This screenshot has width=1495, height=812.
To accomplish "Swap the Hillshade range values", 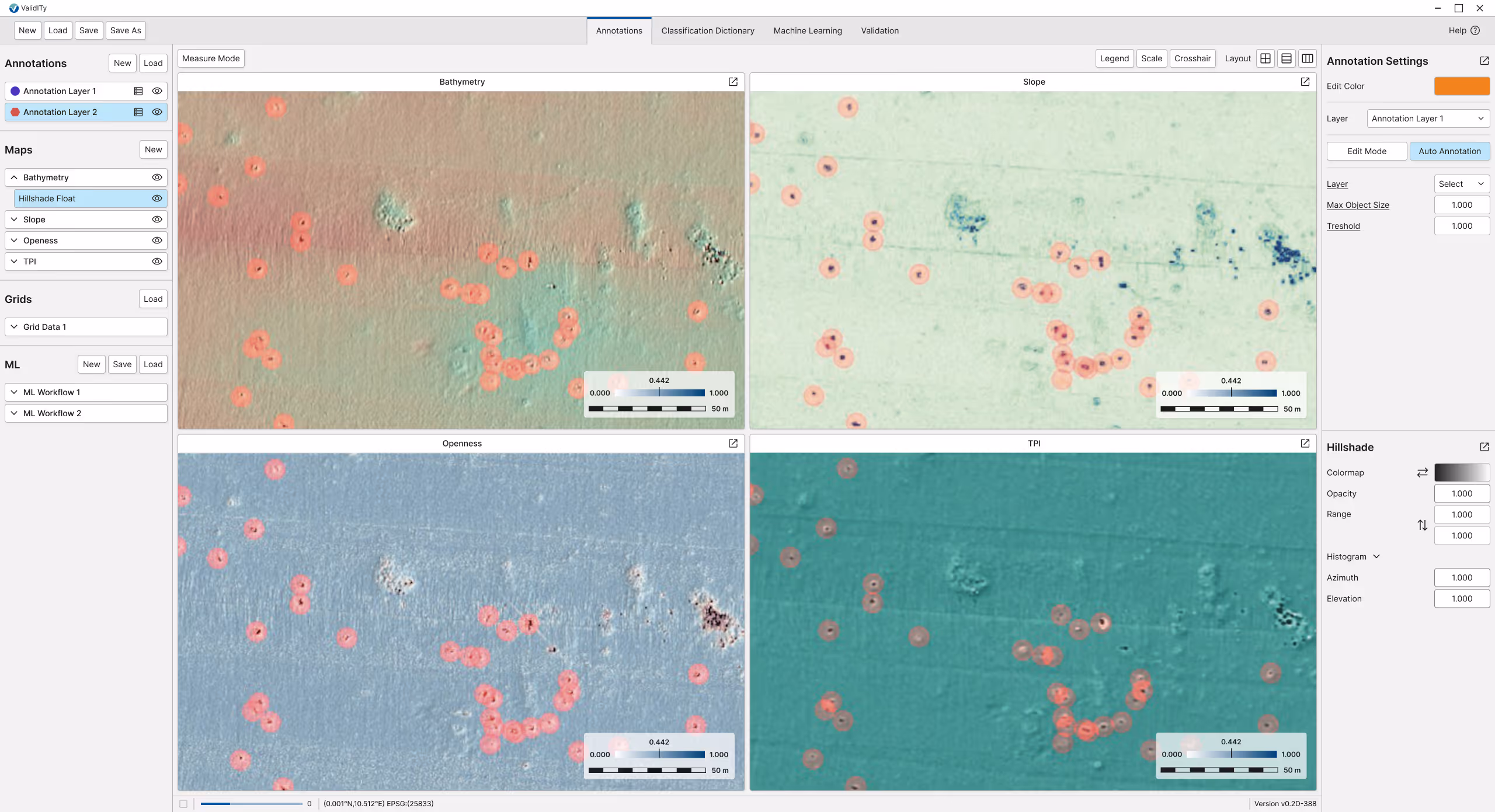I will [1422, 525].
